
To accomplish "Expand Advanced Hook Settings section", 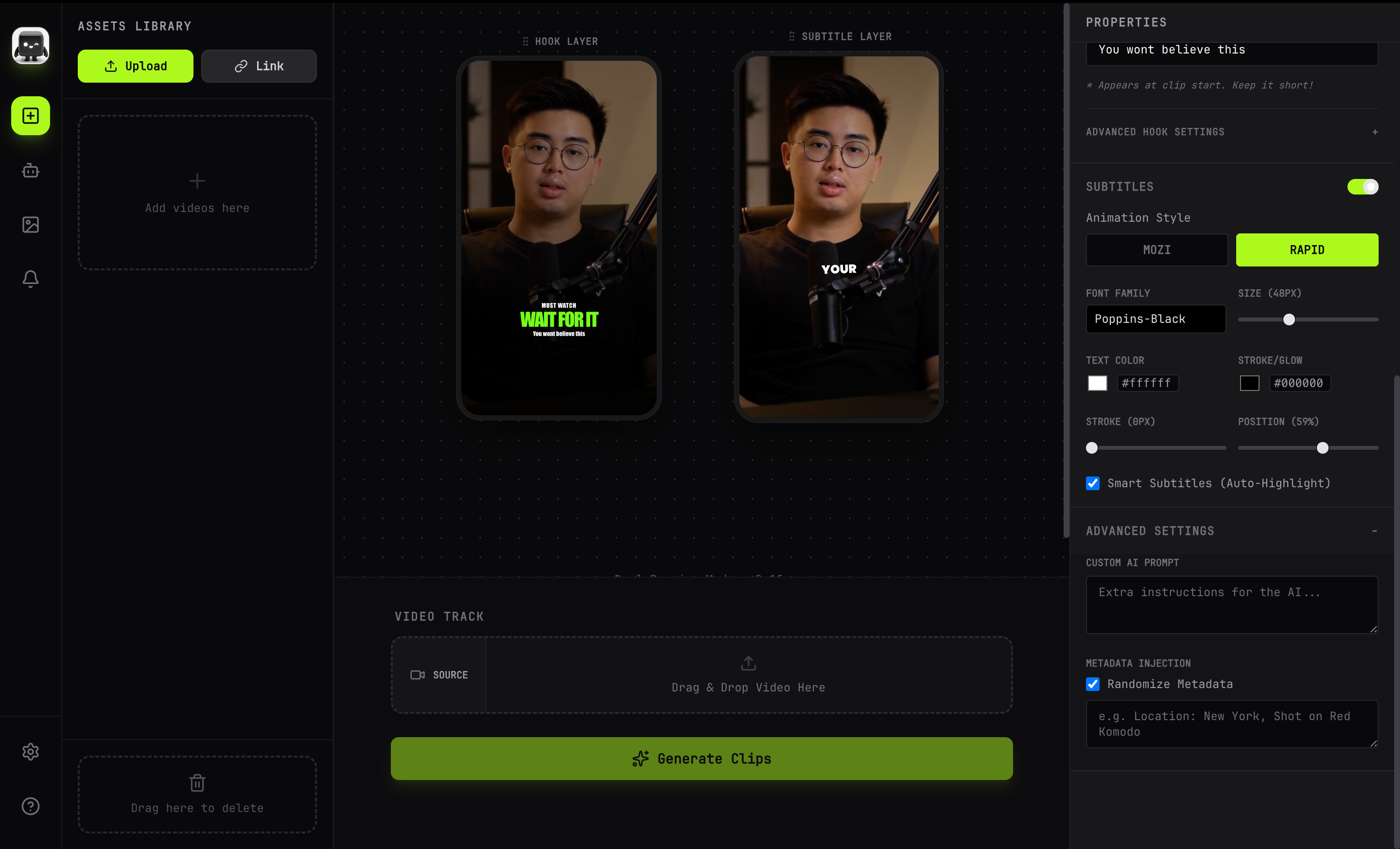I will tap(1374, 132).
